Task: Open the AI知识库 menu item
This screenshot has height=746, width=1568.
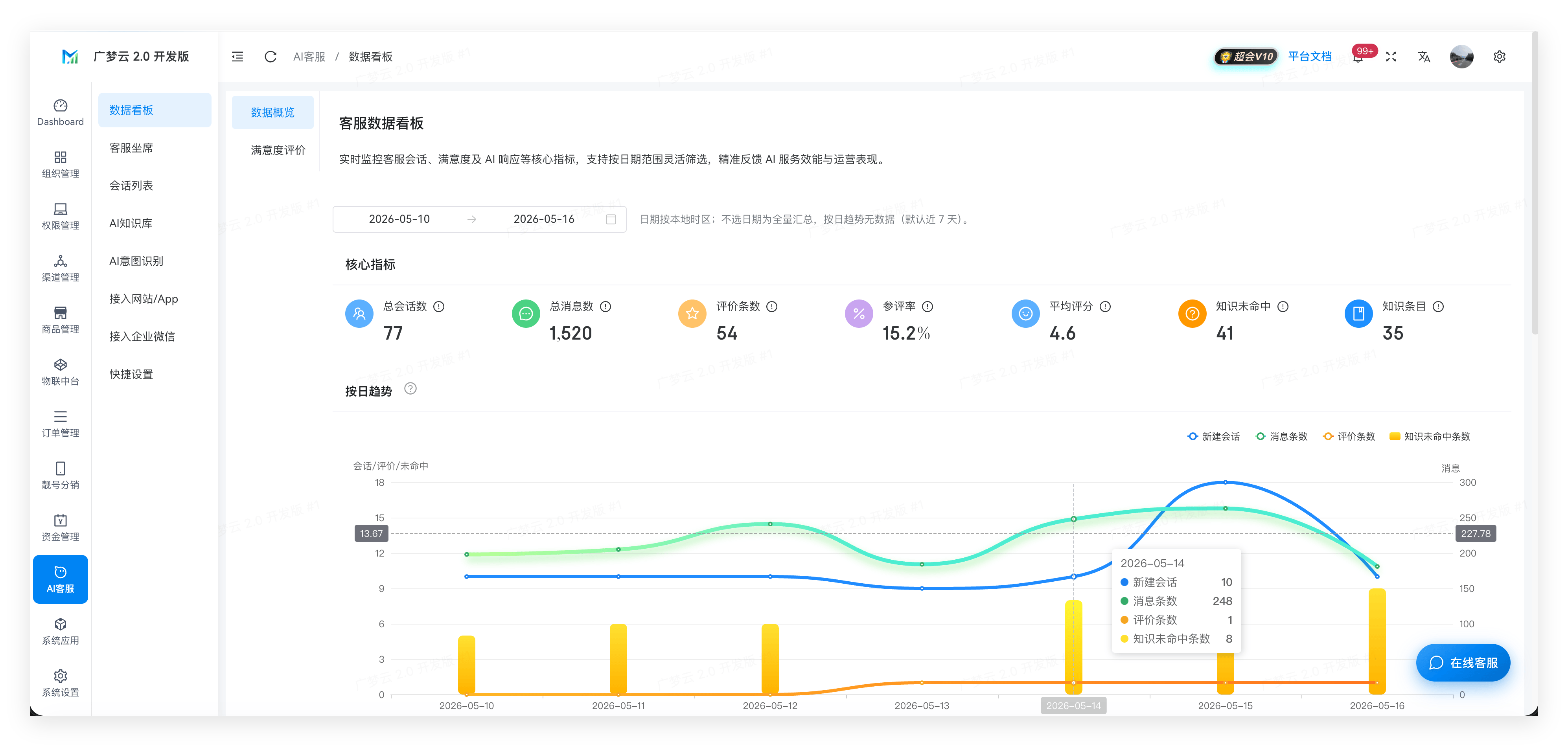Action: click(x=155, y=223)
